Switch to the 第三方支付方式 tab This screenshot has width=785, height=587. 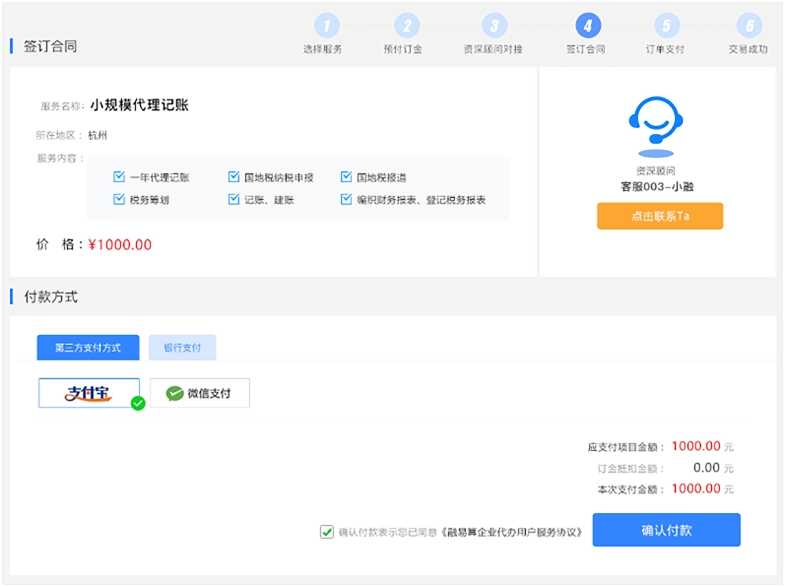click(x=88, y=347)
